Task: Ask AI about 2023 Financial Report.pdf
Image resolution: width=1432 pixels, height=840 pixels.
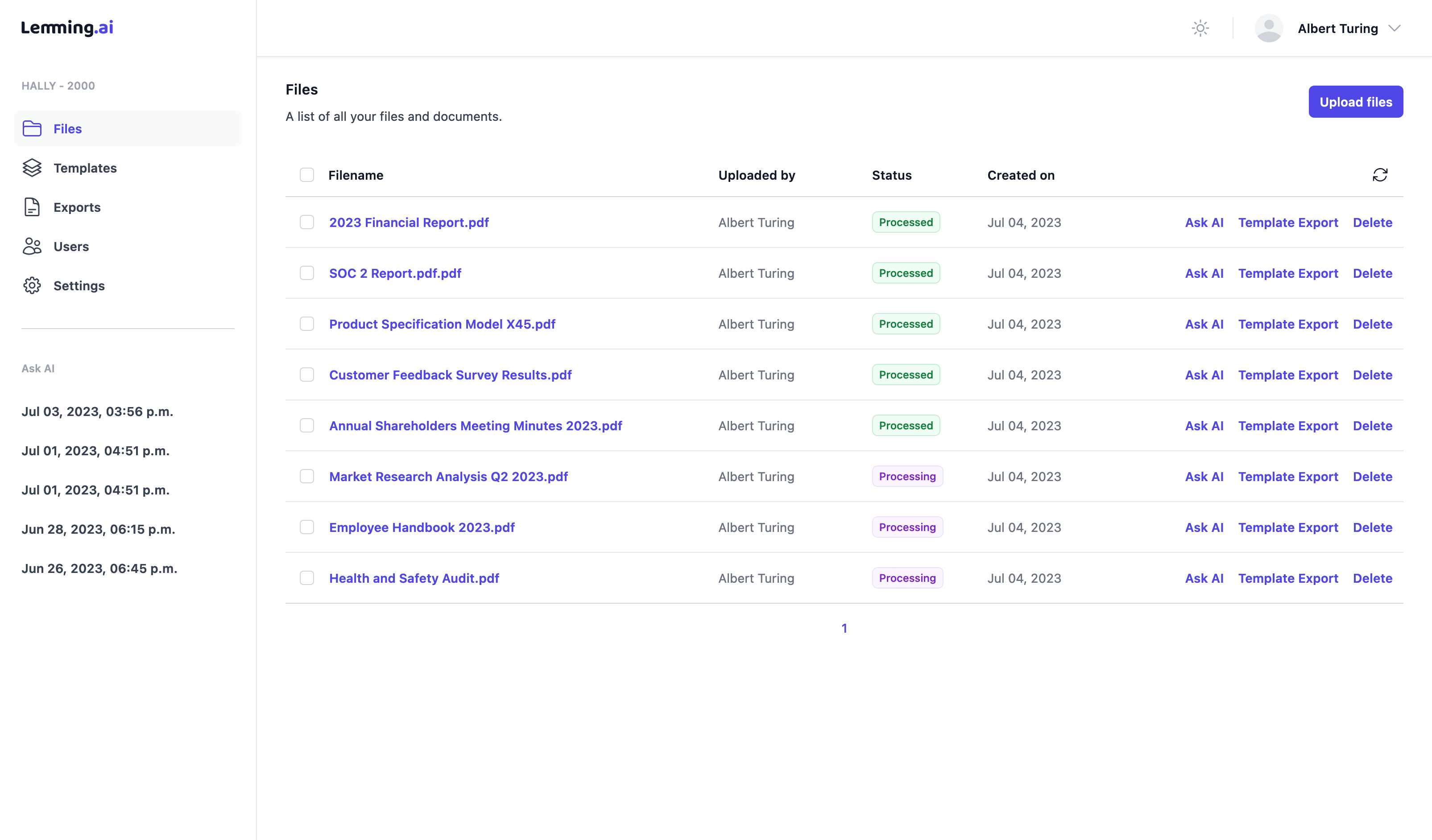Action: click(x=1204, y=222)
